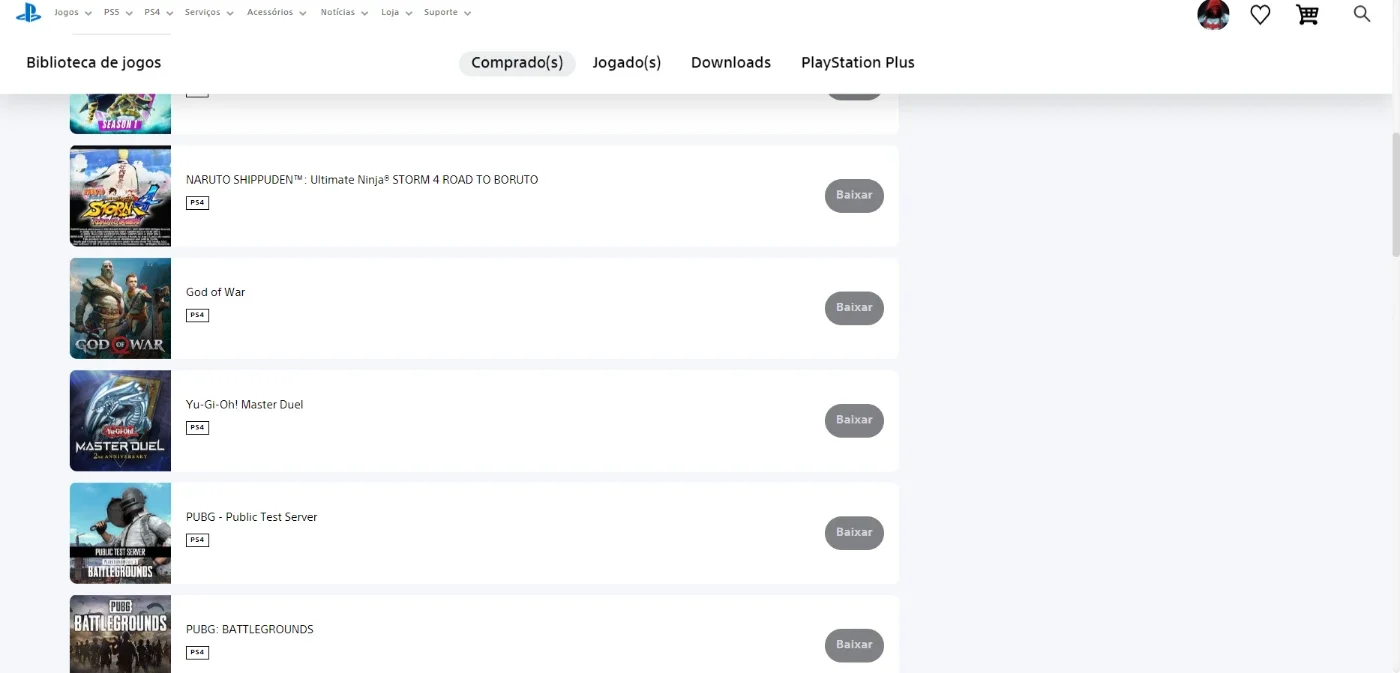
Task: Open the wishlist heart icon
Action: tap(1260, 14)
